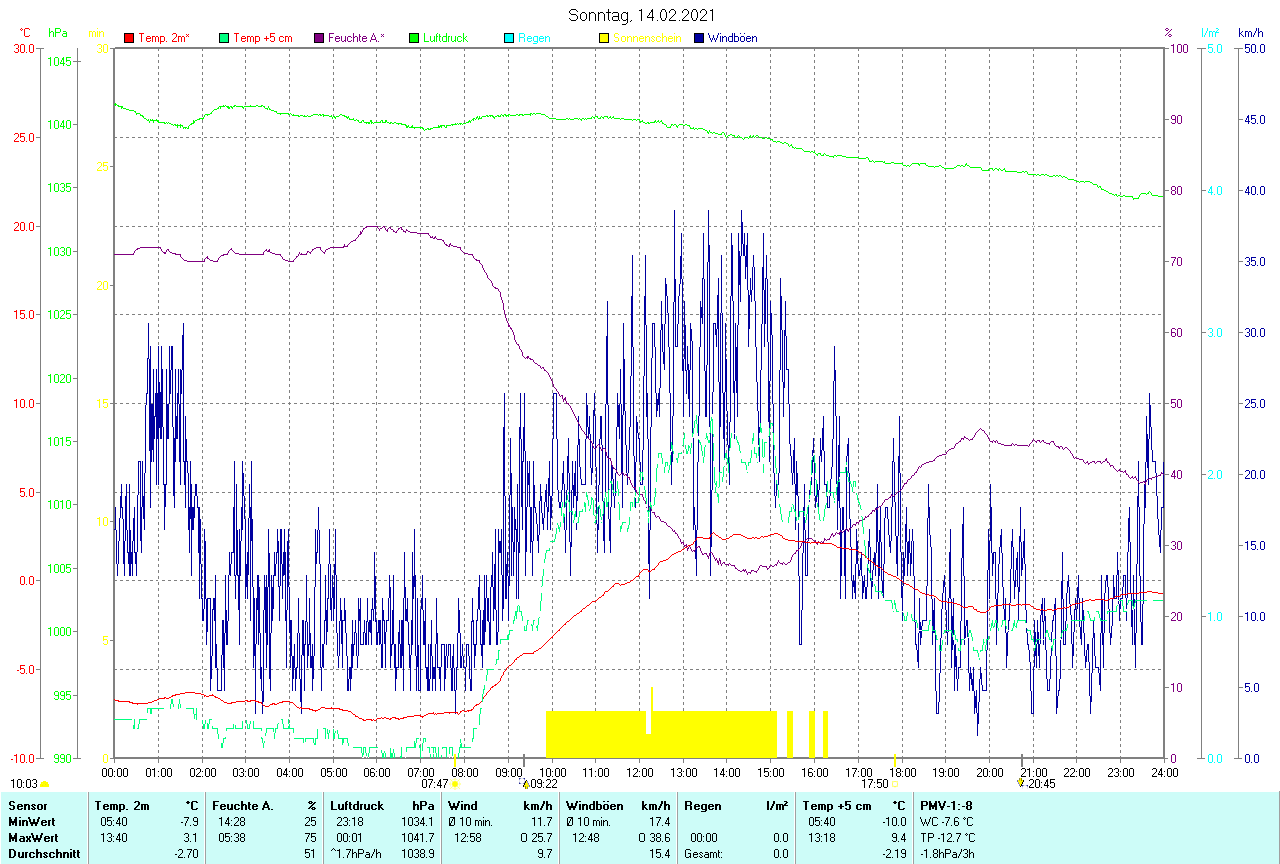Click the max gust value 'O 38.6'
The height and width of the screenshot is (864, 1280).
[653, 837]
